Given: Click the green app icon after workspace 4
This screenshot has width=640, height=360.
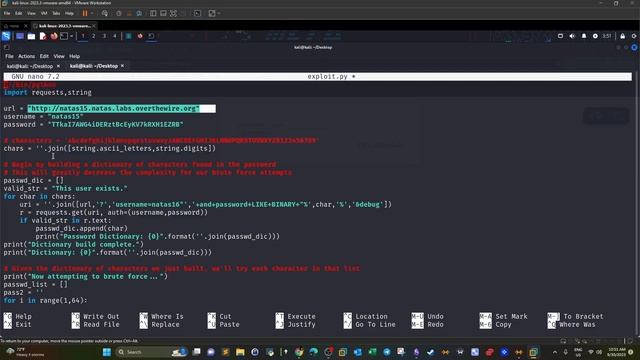Looking at the screenshot, I should (129, 36).
